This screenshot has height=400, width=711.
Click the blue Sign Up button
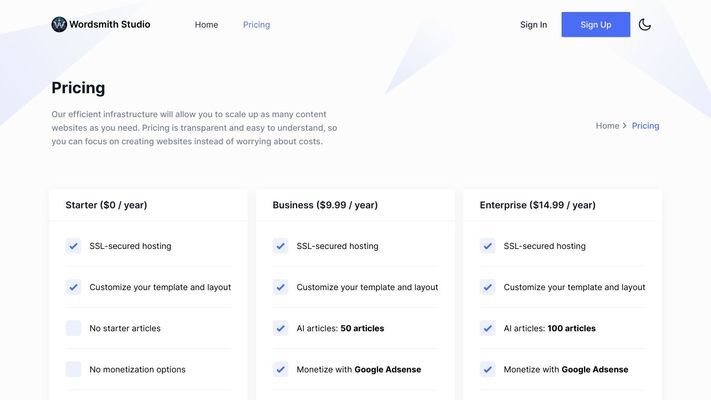pyautogui.click(x=595, y=24)
